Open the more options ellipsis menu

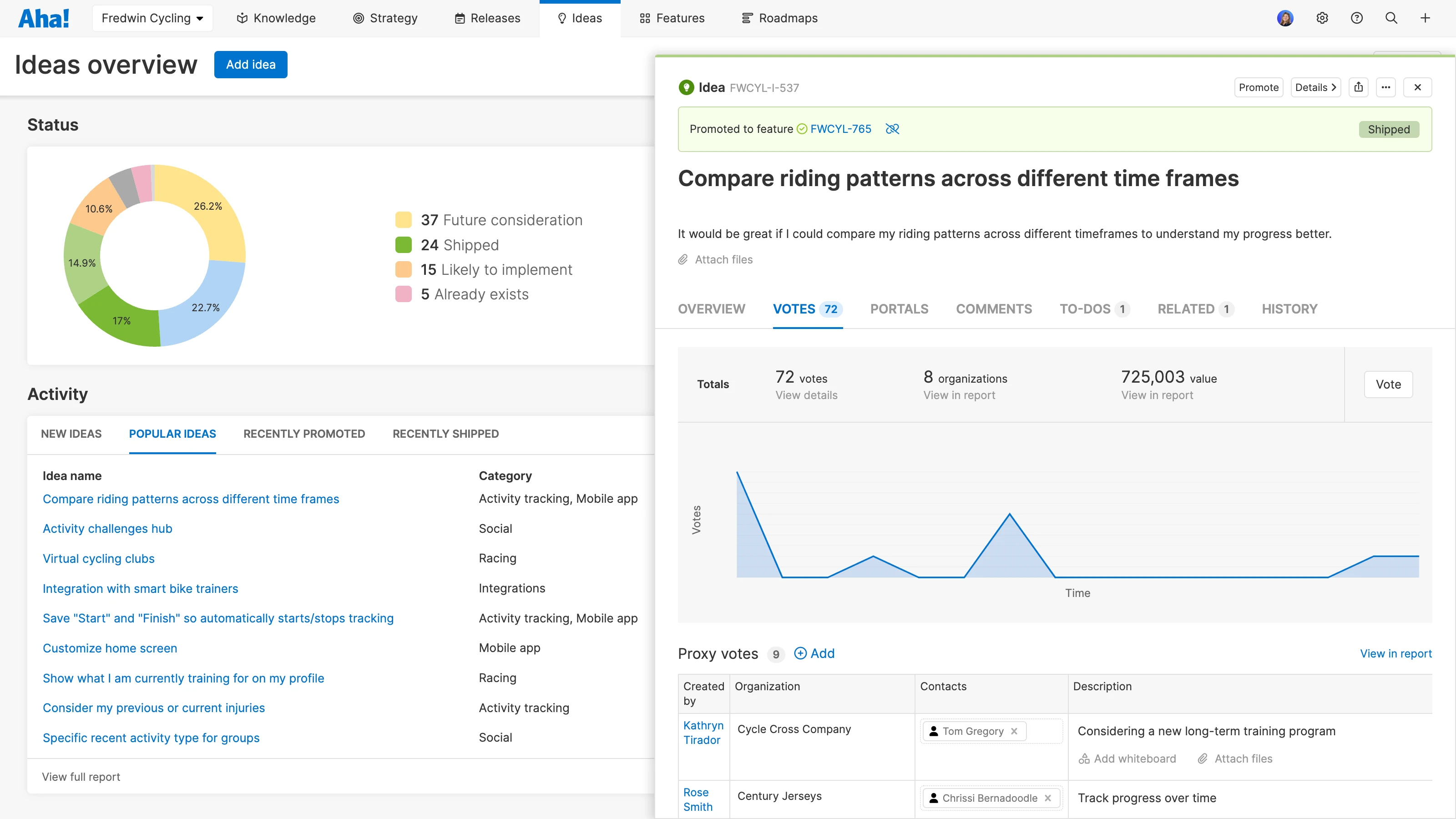[x=1385, y=87]
